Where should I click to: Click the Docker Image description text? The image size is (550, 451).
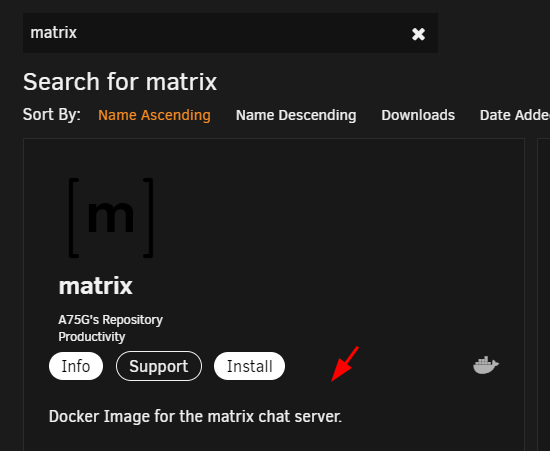click(195, 417)
